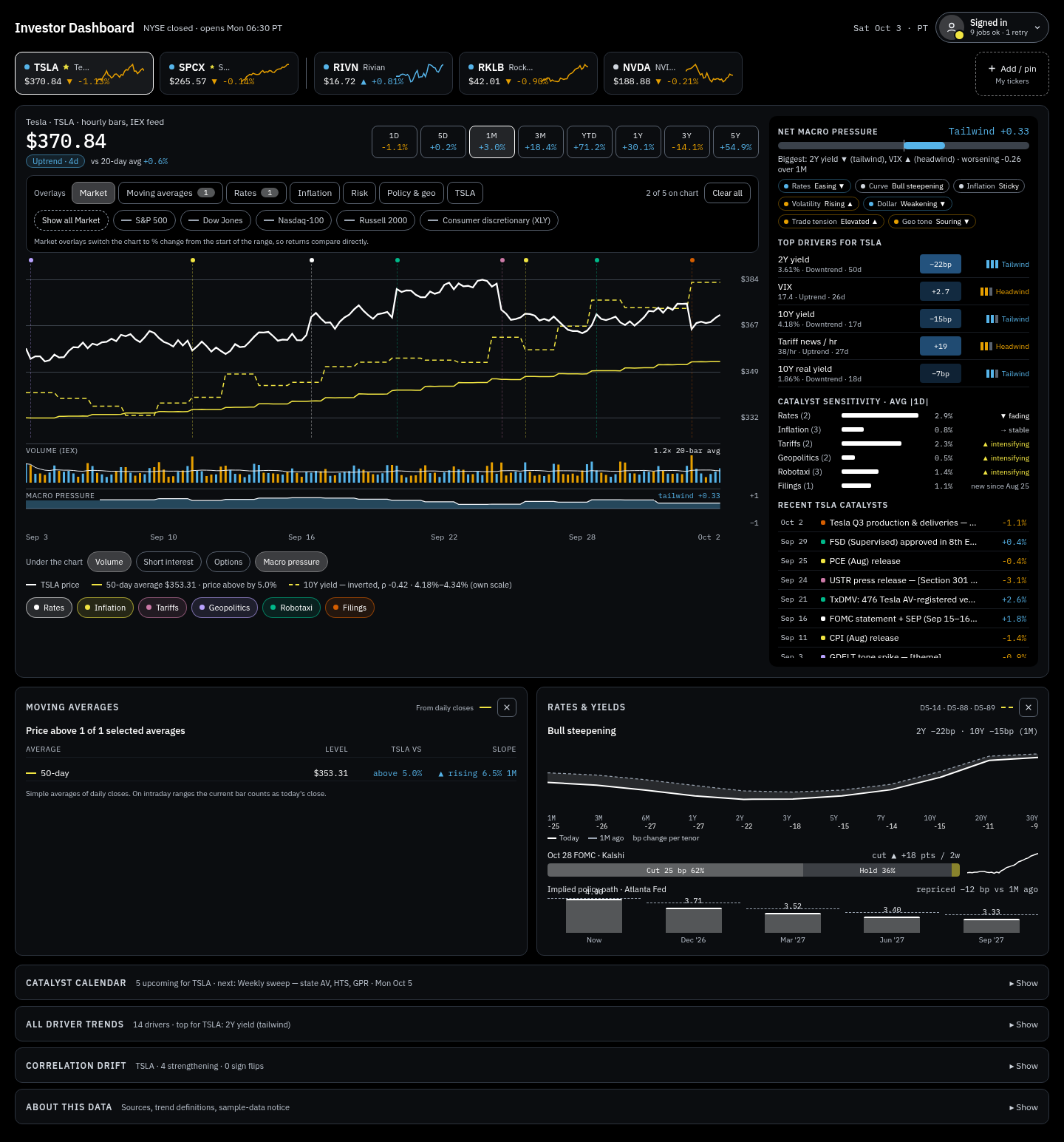Toggle the Dow Jones overlay

(216, 220)
